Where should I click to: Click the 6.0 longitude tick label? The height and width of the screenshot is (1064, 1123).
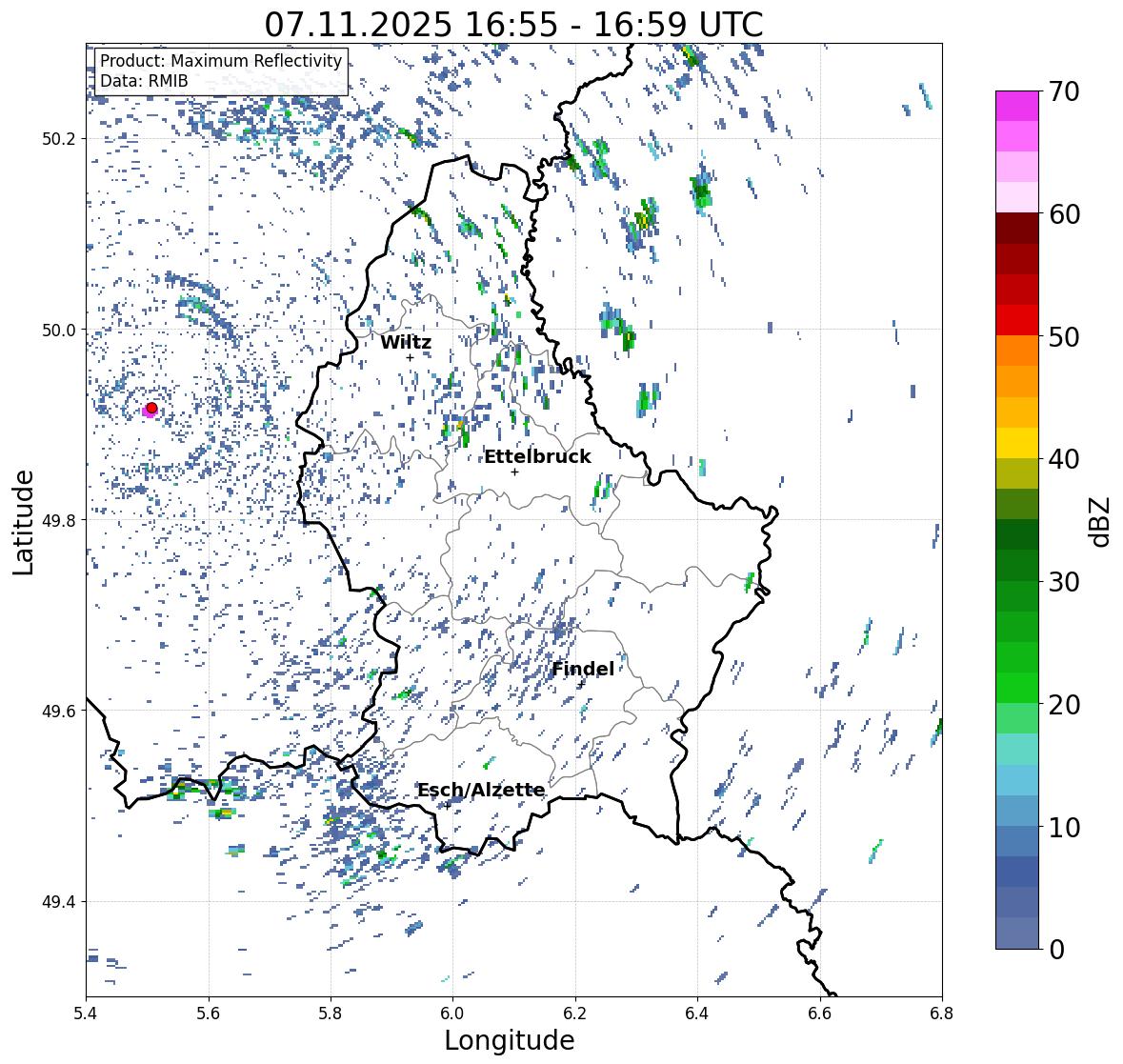coord(452,1014)
